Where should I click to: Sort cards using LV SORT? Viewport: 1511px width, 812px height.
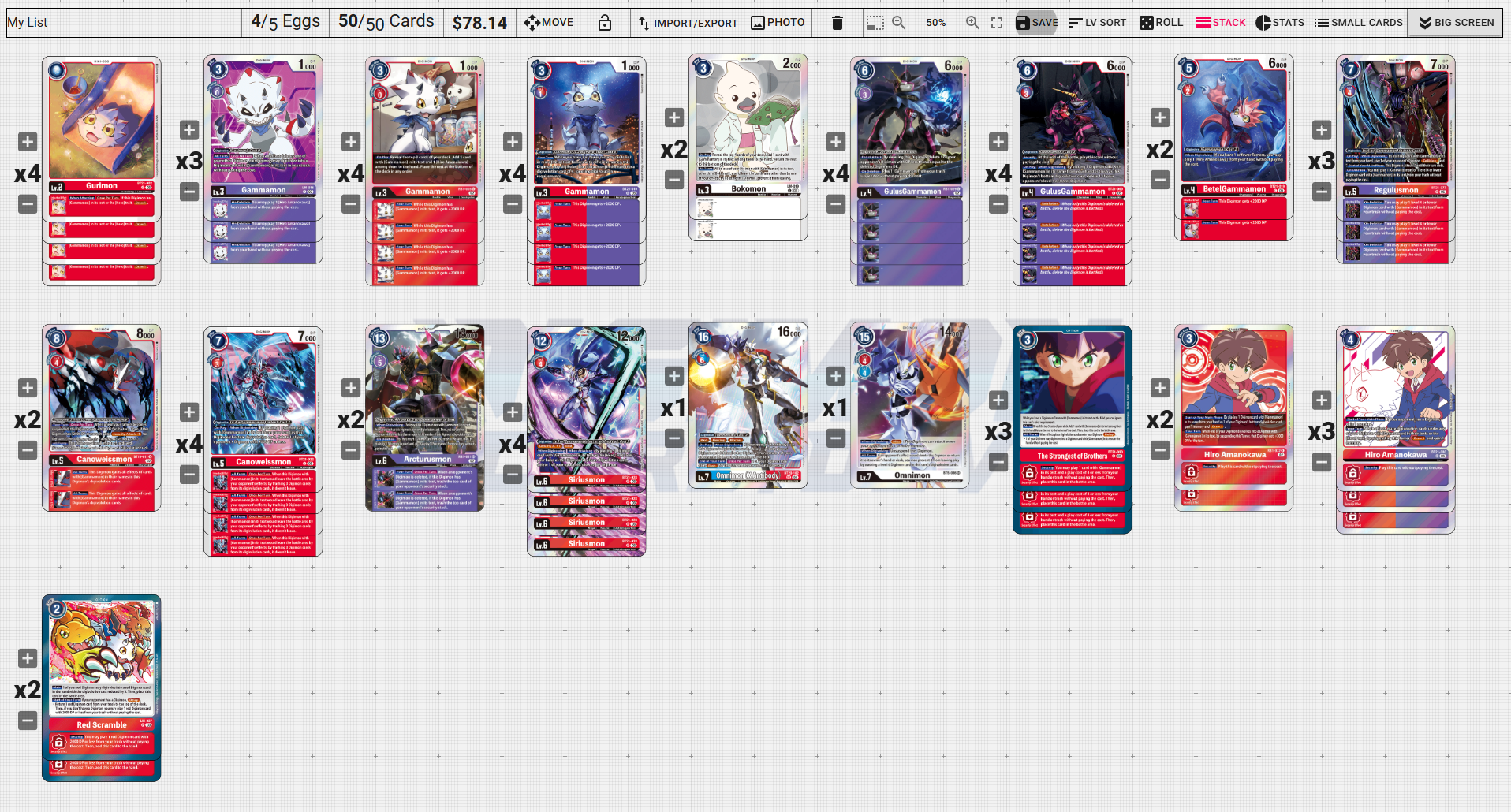1097,23
